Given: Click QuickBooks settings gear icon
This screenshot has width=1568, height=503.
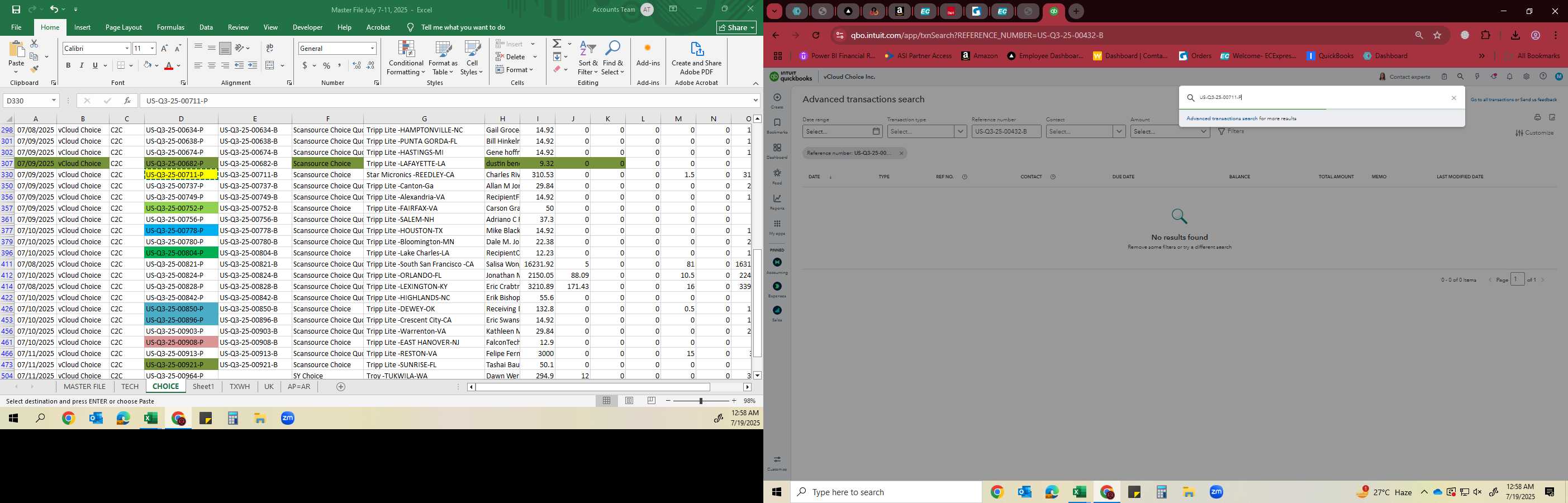Looking at the screenshot, I should point(1526,77).
